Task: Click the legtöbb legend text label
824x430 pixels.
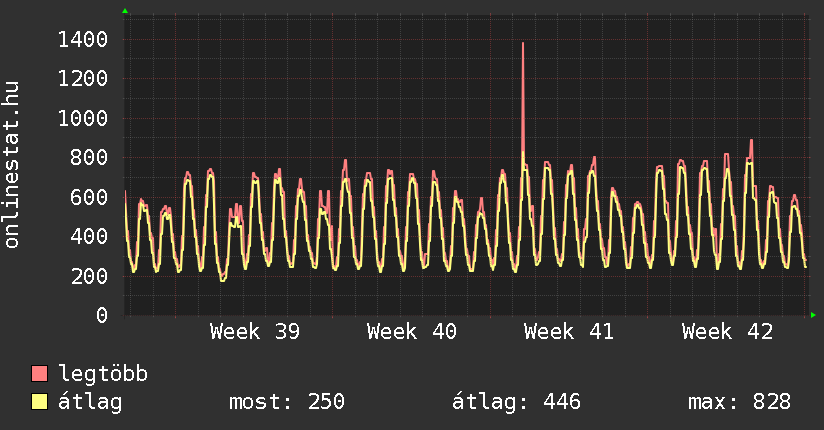Action: (103, 375)
